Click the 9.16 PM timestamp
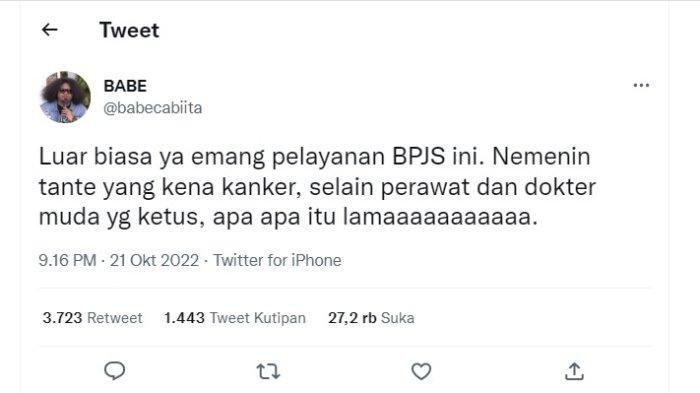The width and height of the screenshot is (700, 393). pyautogui.click(x=67, y=260)
